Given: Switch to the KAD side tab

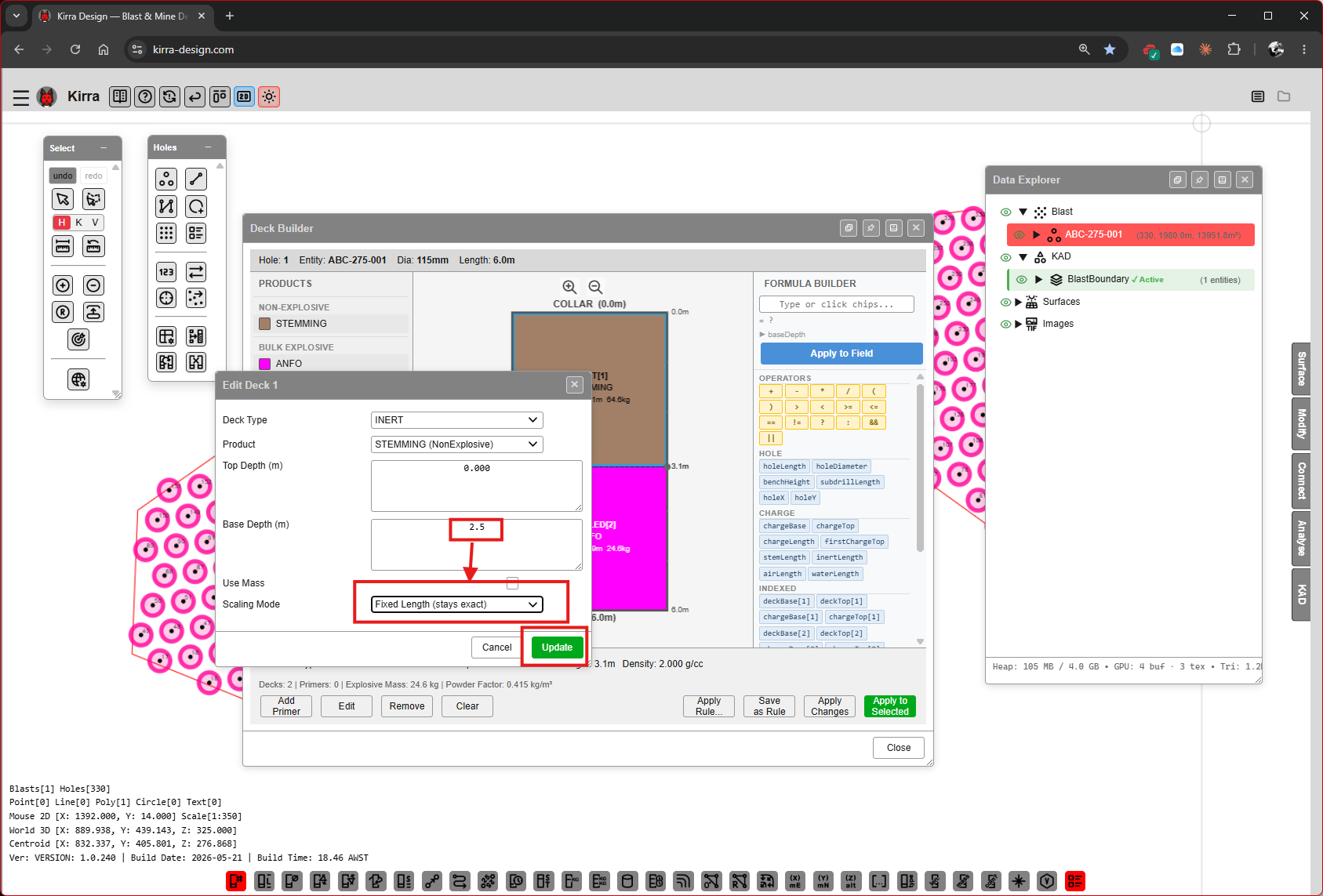Looking at the screenshot, I should pyautogui.click(x=1302, y=595).
